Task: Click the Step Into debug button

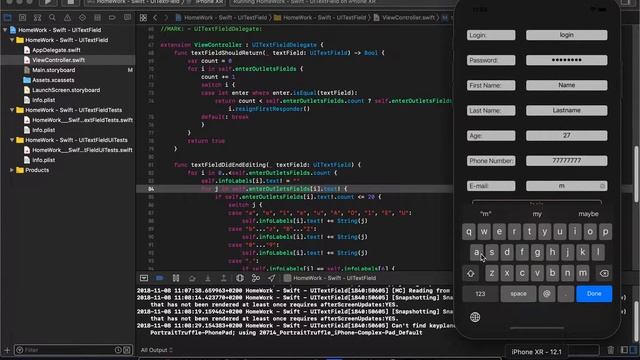Action: point(208,278)
